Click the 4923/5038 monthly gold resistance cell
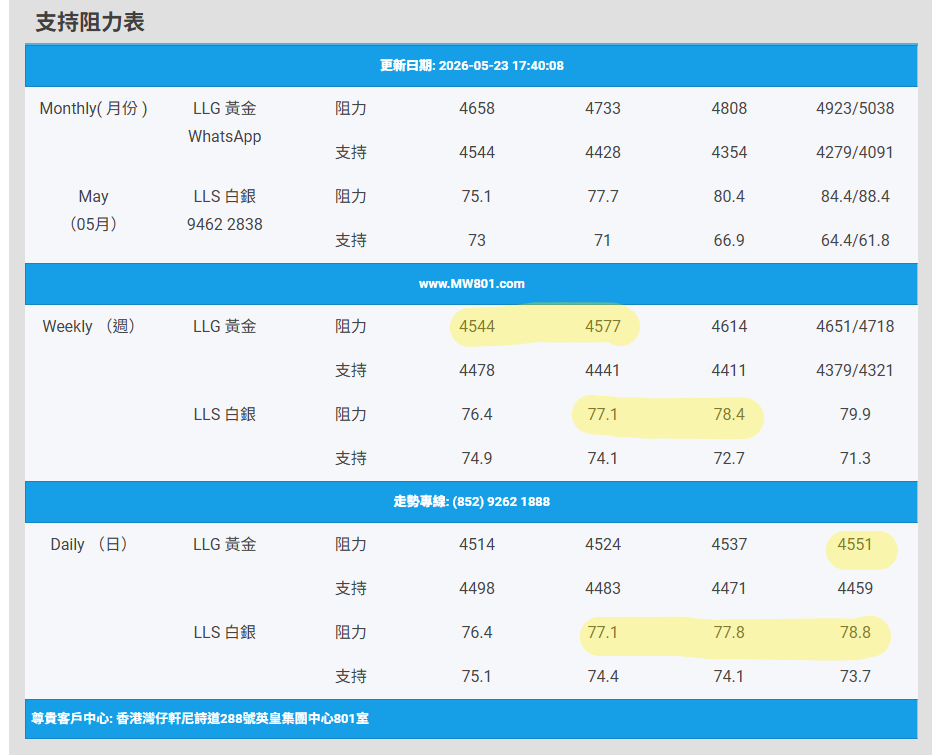 pos(855,108)
